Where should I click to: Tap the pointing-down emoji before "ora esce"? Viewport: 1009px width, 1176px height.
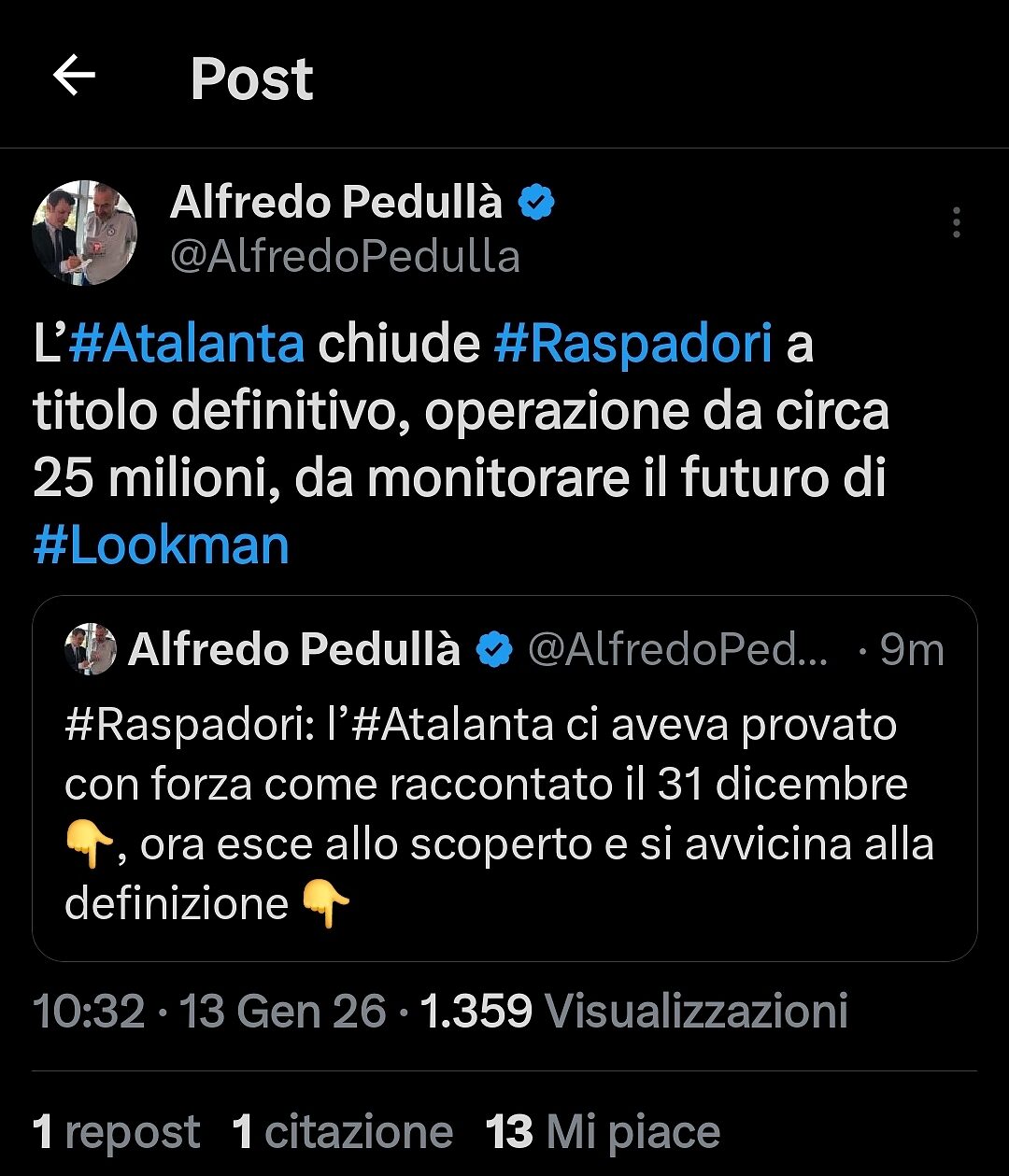point(89,845)
